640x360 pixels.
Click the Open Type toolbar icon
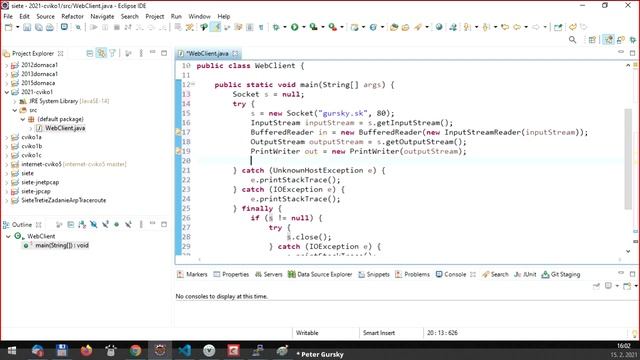click(394, 27)
